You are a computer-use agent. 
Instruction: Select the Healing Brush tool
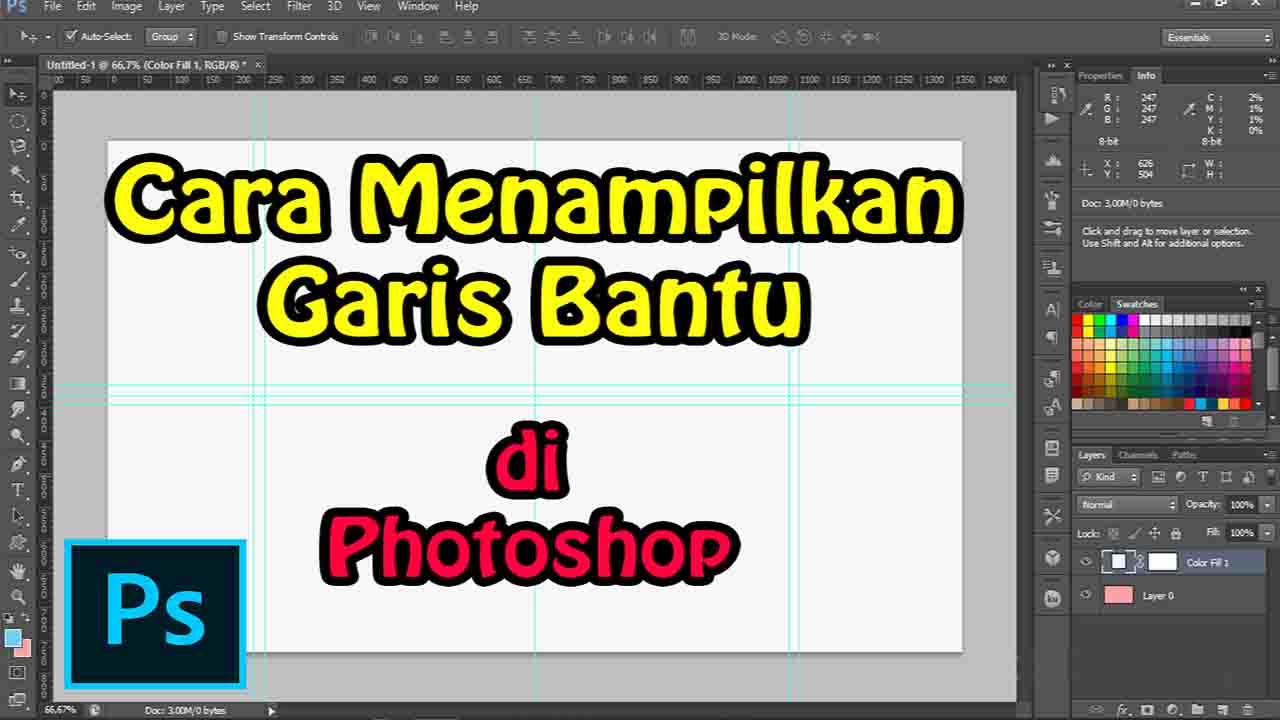[x=18, y=254]
